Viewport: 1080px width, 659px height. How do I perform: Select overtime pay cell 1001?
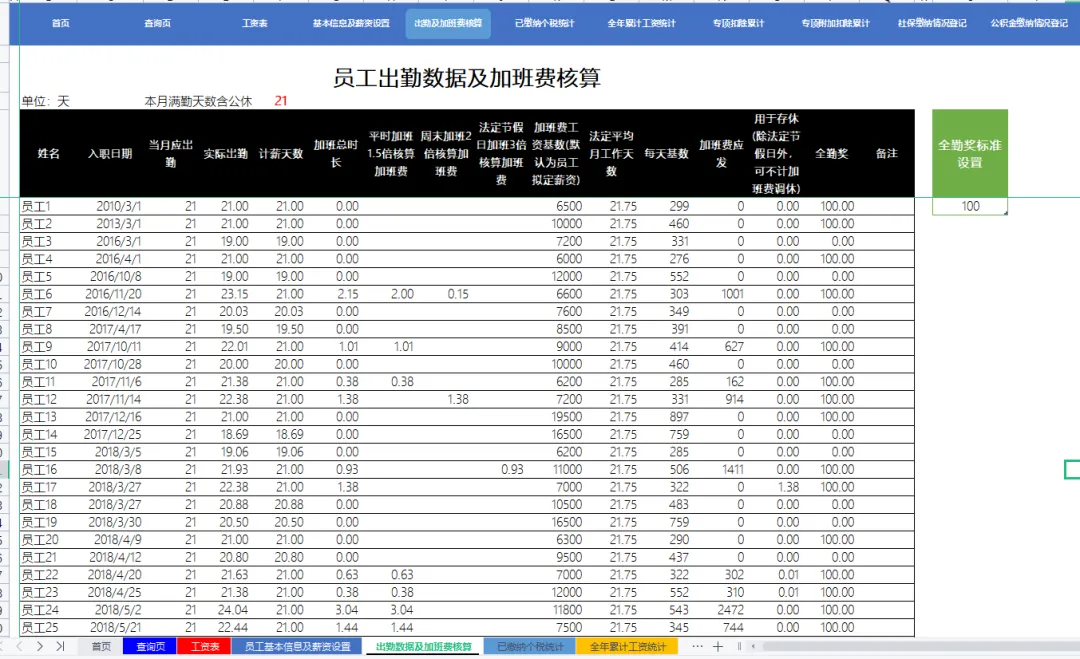[x=721, y=294]
